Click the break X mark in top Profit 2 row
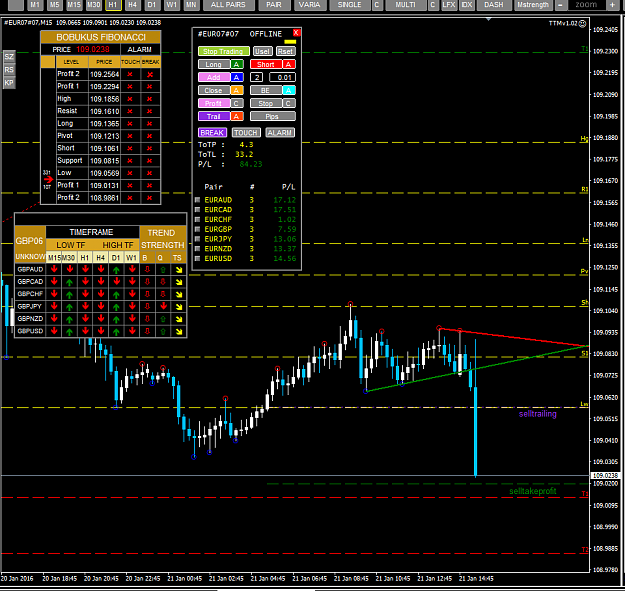Screen dimensions: 625x591 pos(150,74)
